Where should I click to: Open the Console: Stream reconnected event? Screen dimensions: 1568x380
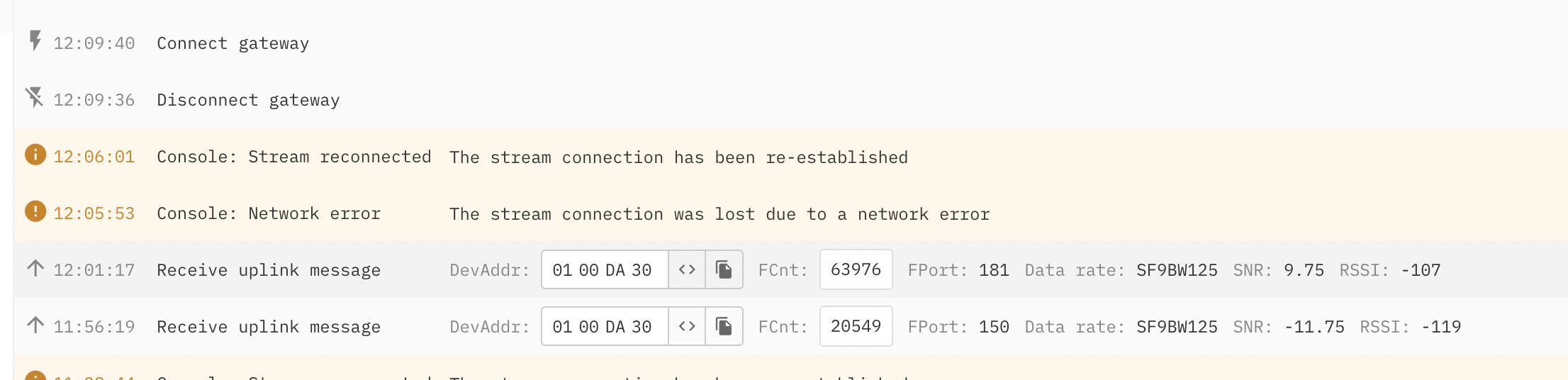[x=293, y=157]
